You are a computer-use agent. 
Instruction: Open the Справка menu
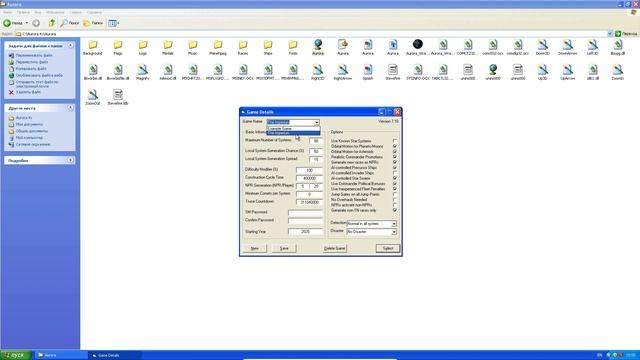(94, 13)
